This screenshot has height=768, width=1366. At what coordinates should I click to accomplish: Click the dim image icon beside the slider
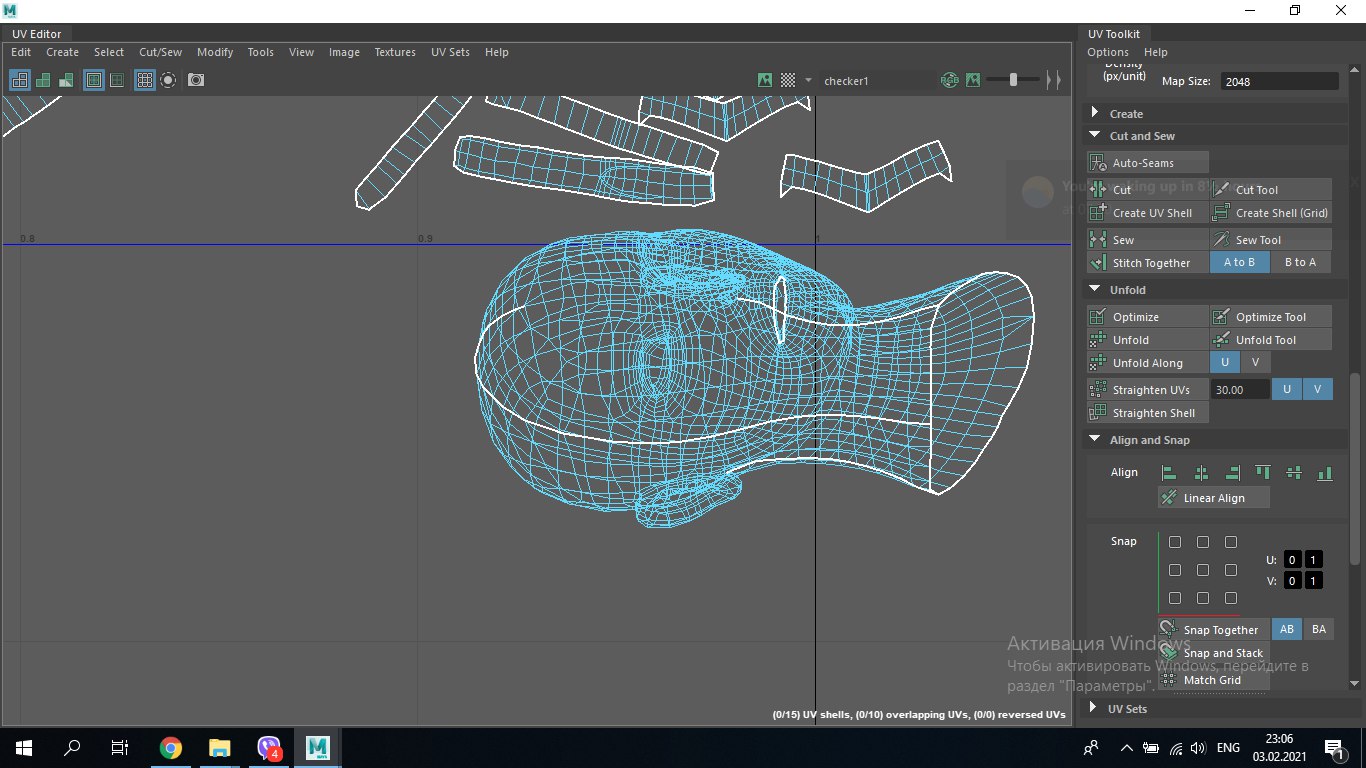click(973, 80)
